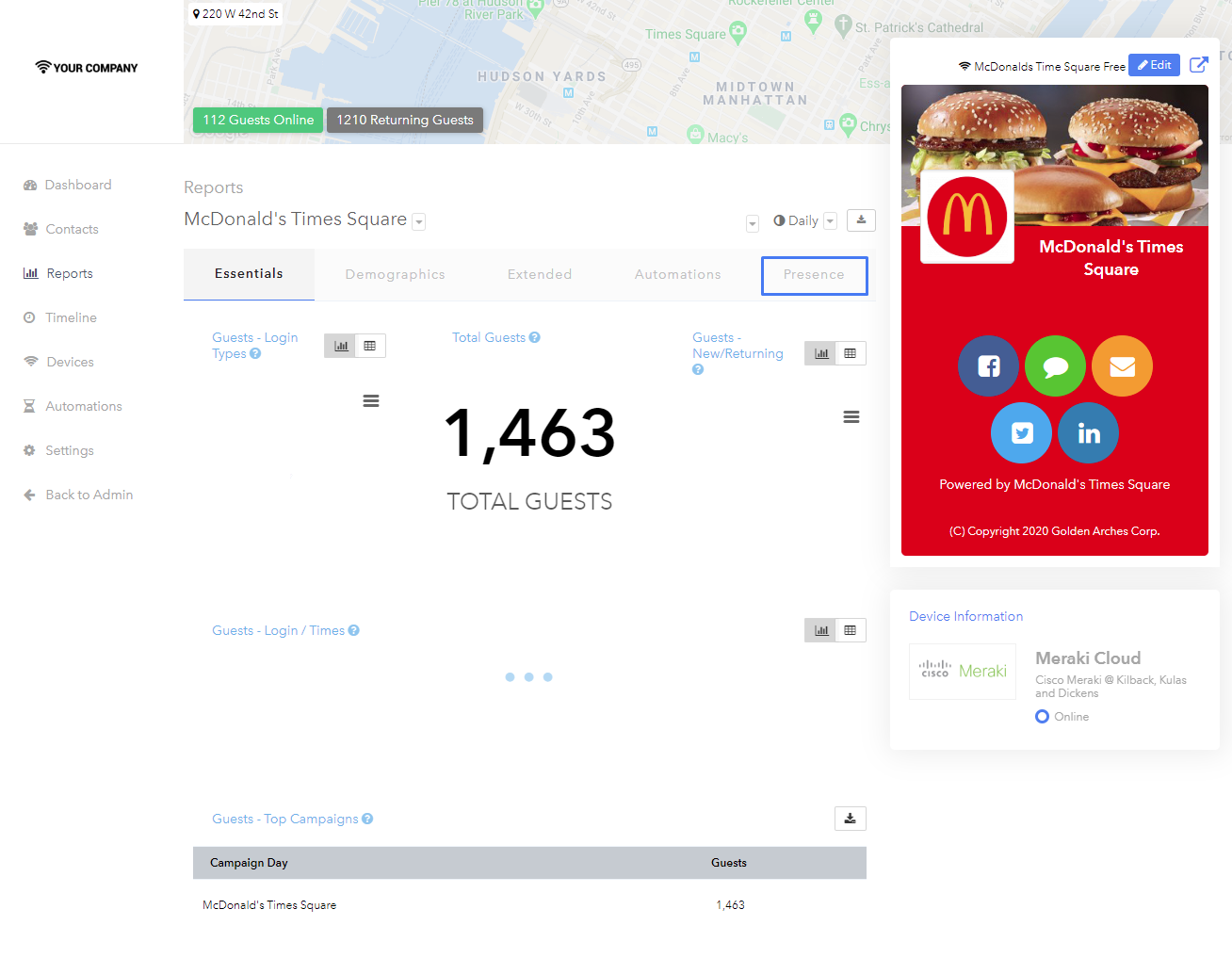Show New/Returning guests as bar chart
Screen dimensions: 1232x958
(x=821, y=353)
